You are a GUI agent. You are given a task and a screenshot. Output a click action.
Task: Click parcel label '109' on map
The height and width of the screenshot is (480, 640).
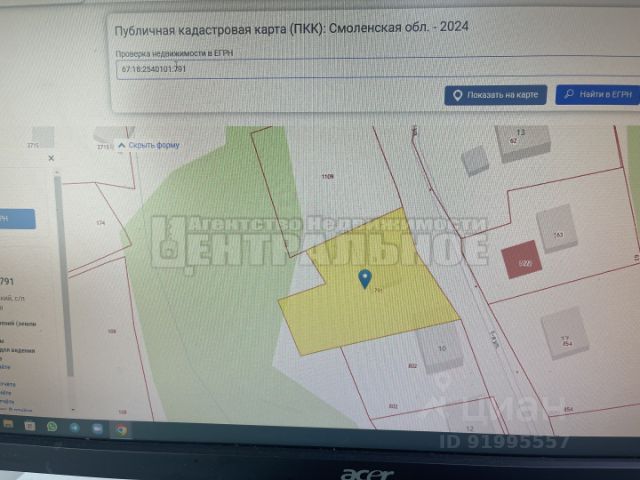coord(112,331)
